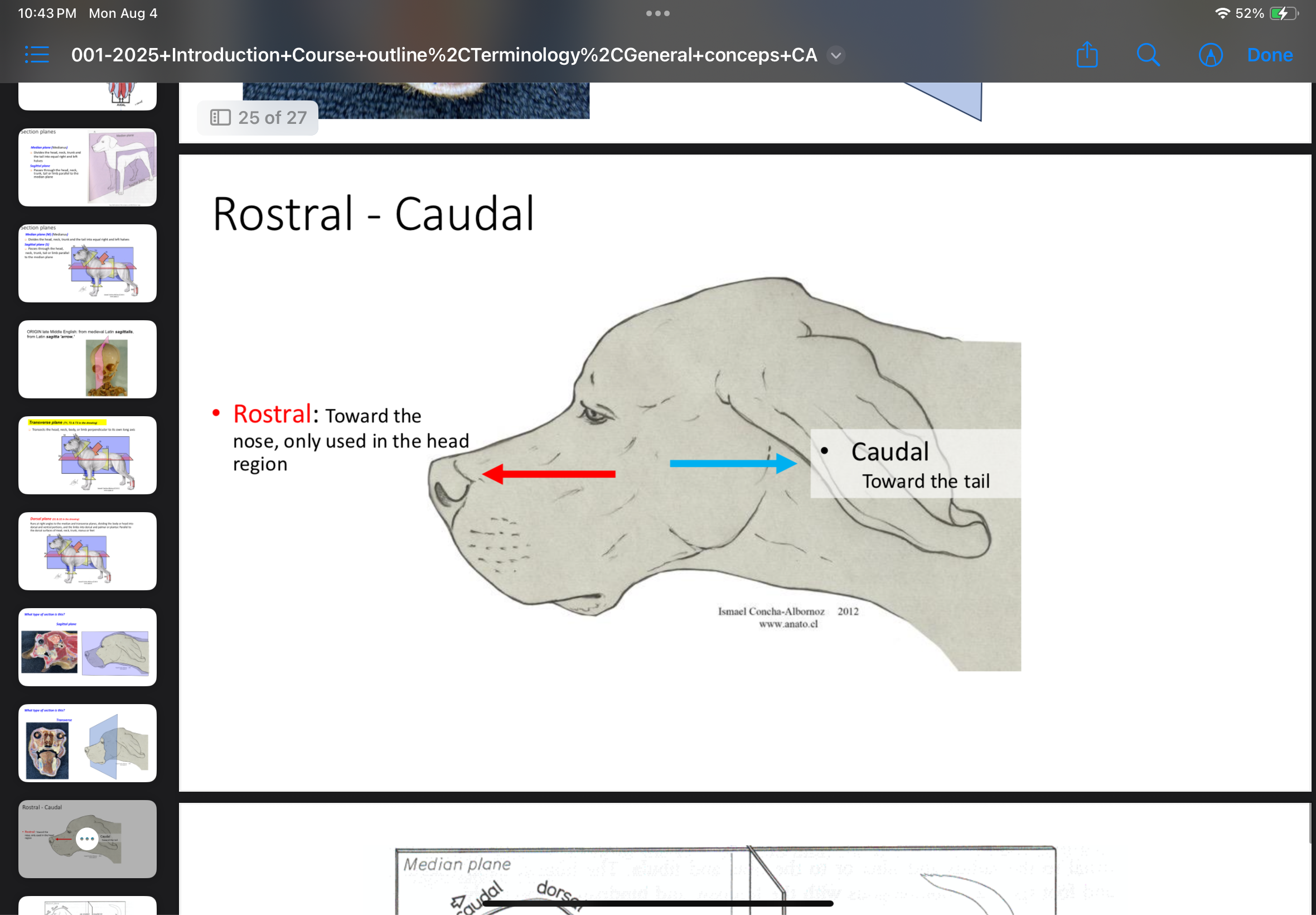
Task: Open the Median plane section thumbnail with white dog
Action: 87,167
